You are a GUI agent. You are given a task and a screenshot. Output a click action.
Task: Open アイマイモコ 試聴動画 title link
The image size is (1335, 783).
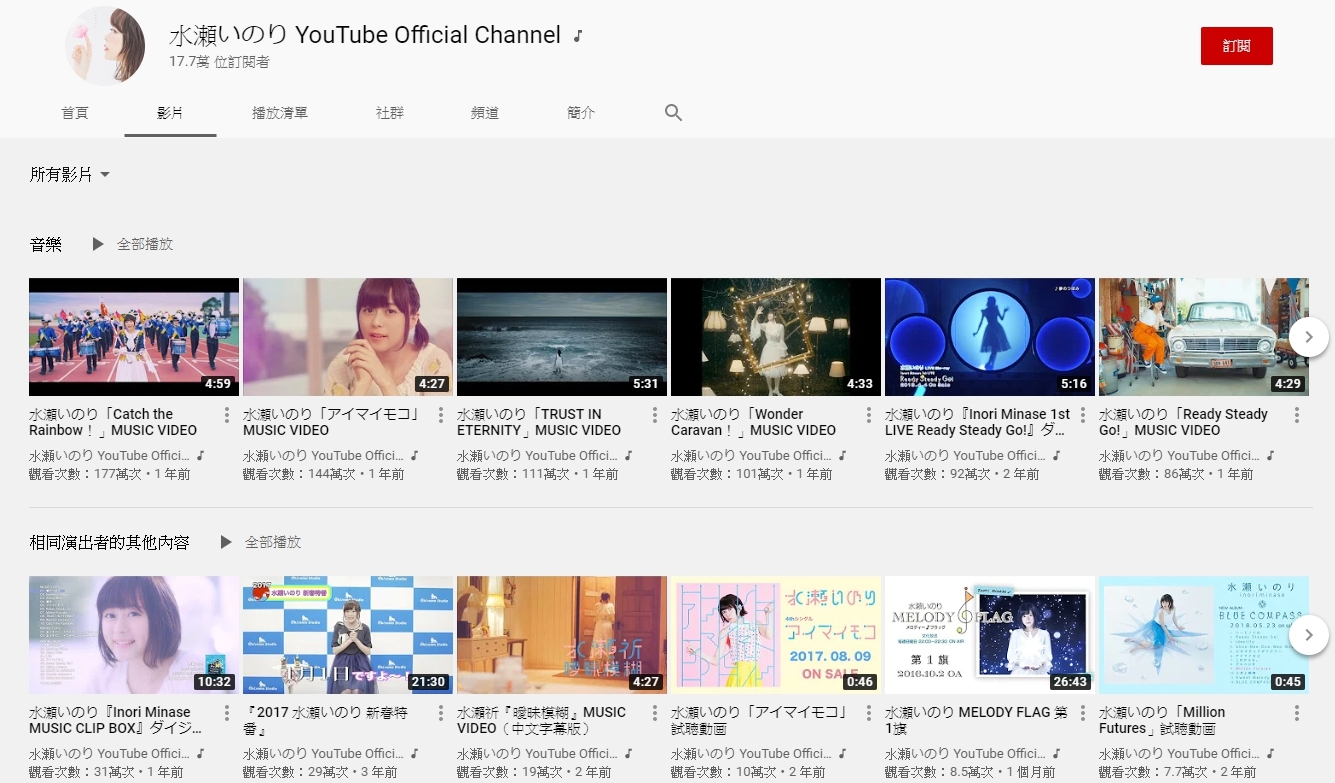pyautogui.click(x=760, y=720)
